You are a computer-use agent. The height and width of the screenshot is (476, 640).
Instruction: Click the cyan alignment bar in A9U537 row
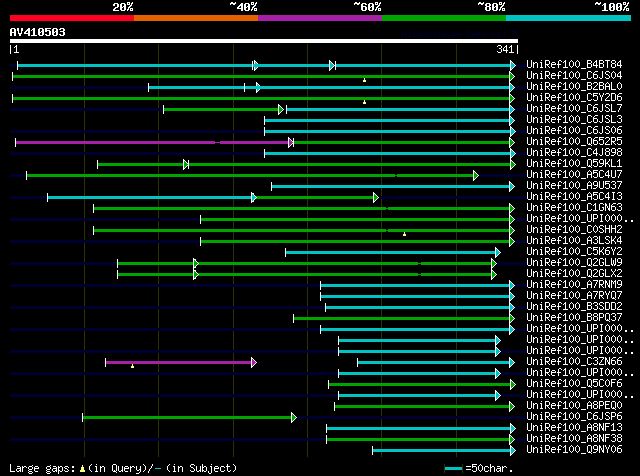point(393,187)
